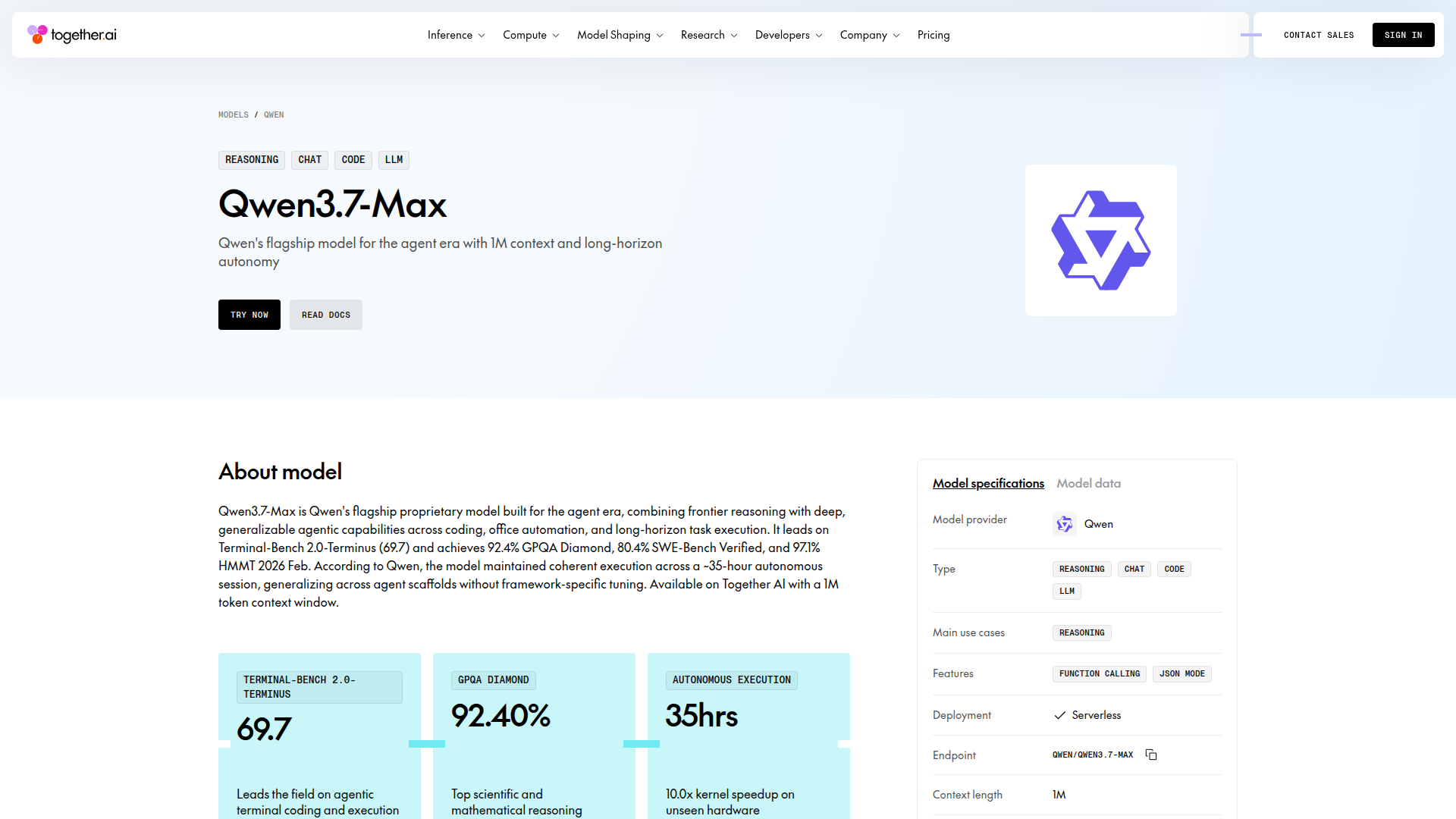Click the 1M context length value
Viewport: 1456px width, 819px height.
[1059, 795]
